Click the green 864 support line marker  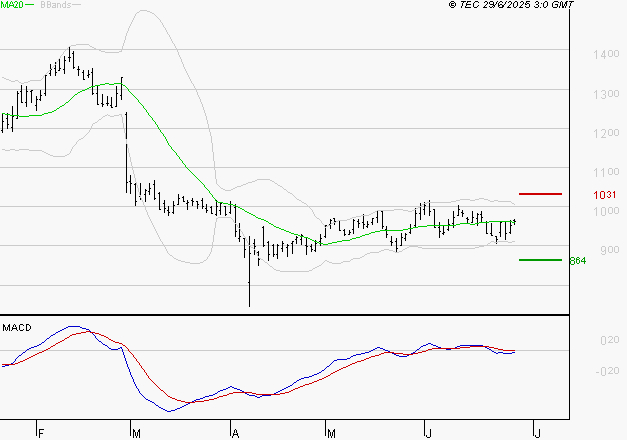click(x=539, y=260)
